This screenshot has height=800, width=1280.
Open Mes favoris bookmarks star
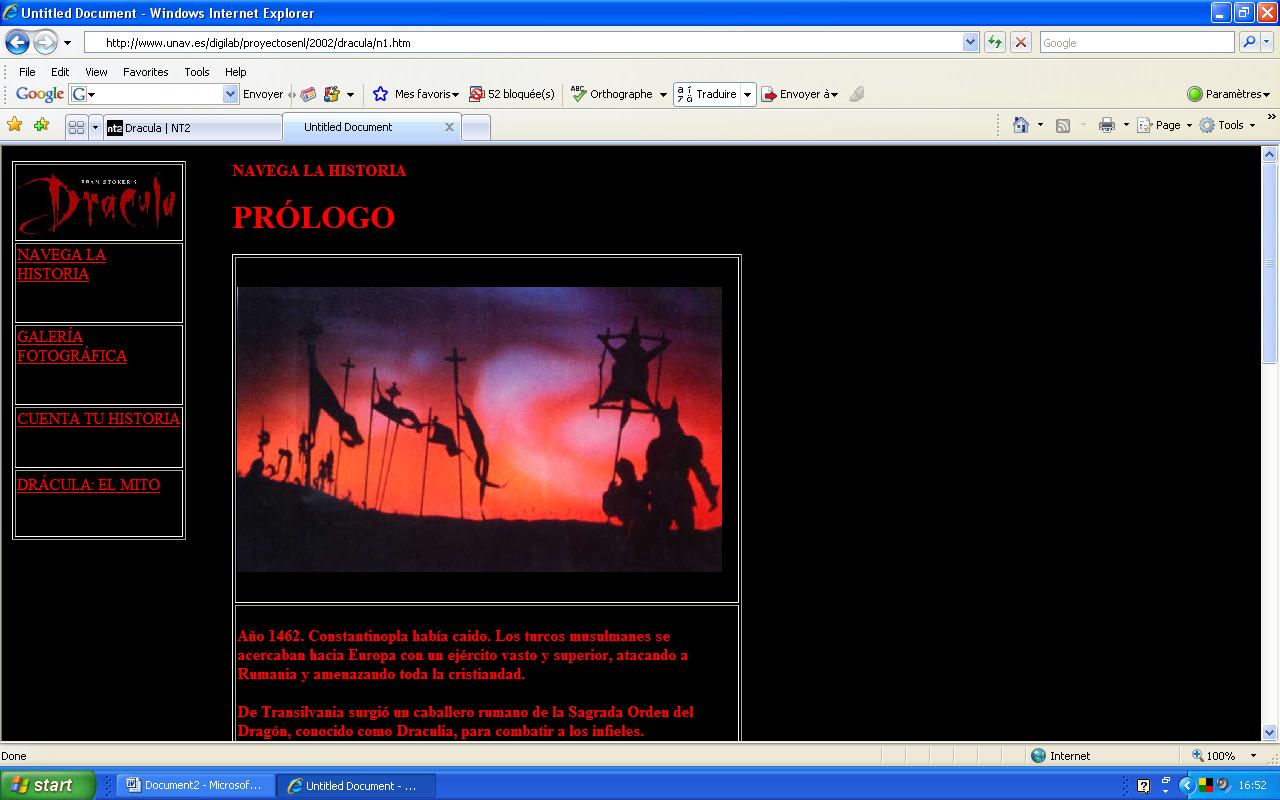pyautogui.click(x=415, y=94)
